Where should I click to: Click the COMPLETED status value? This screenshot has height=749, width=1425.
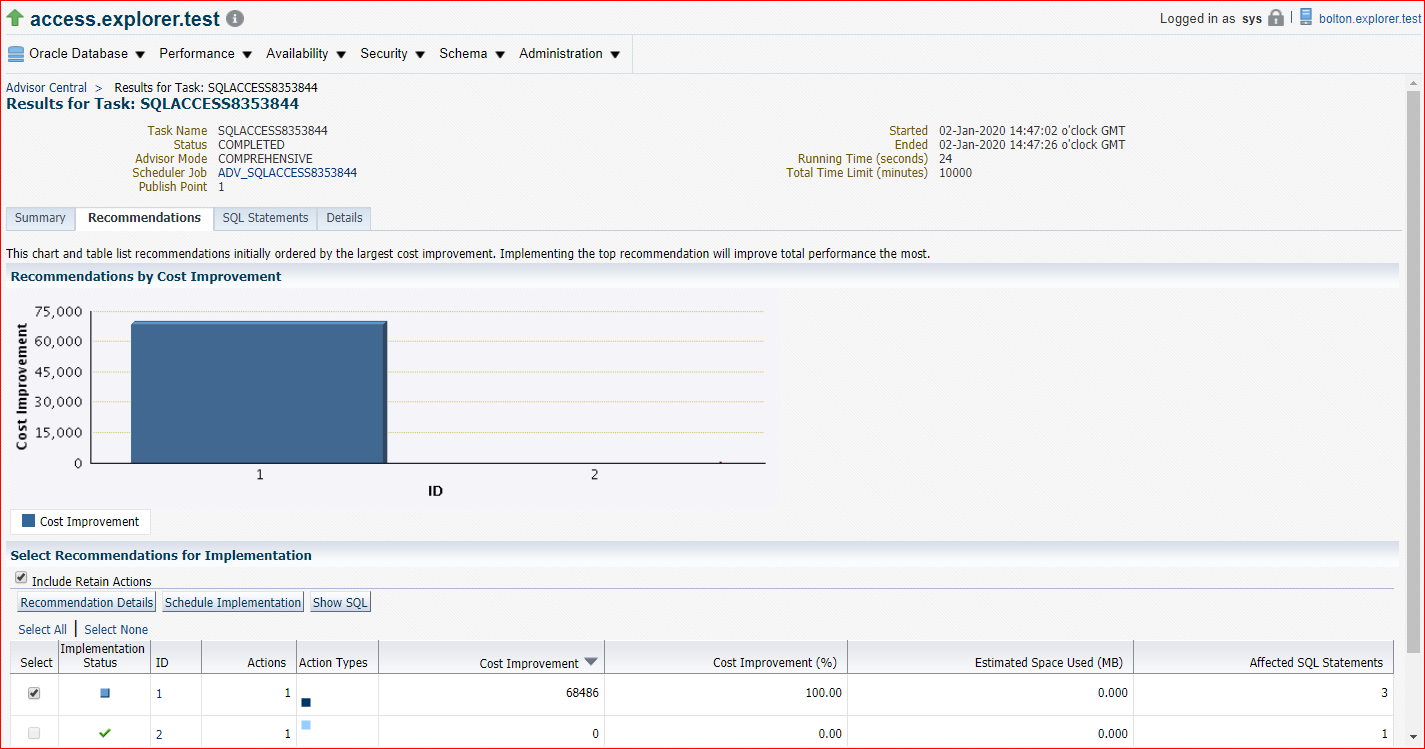[251, 145]
